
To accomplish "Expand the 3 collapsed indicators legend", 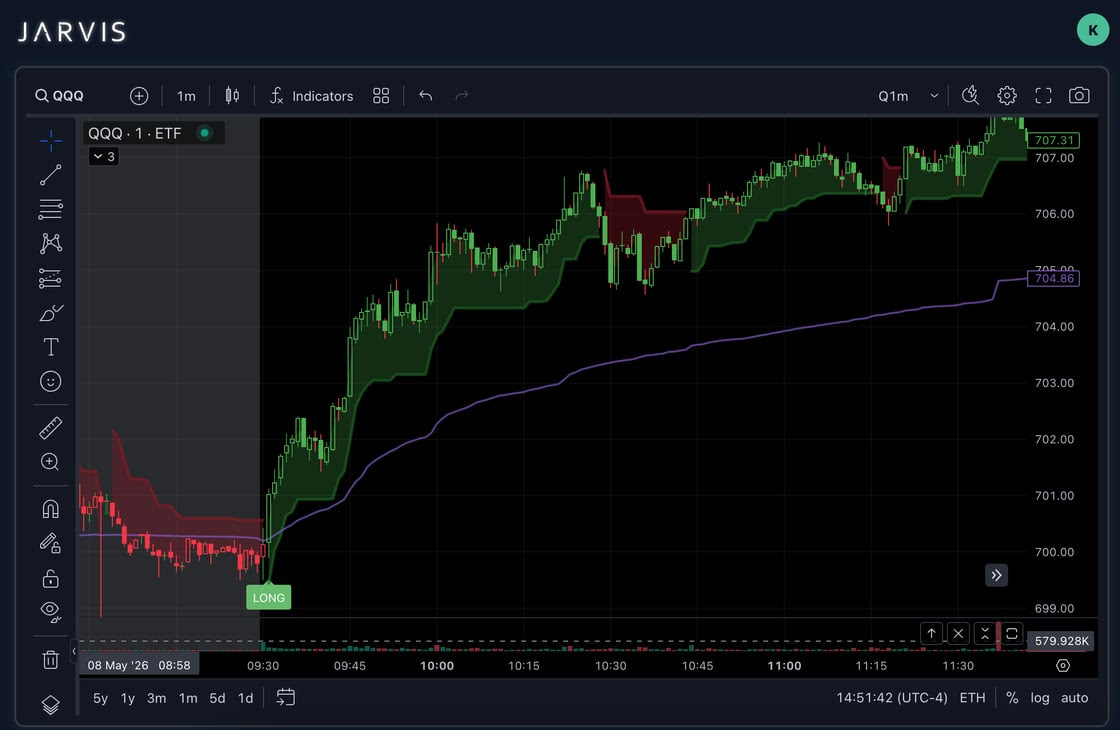I will point(104,156).
